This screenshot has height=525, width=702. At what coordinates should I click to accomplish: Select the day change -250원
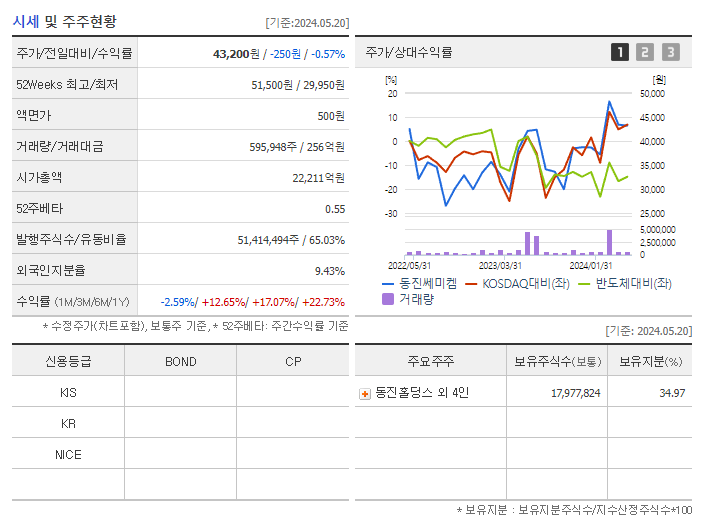click(x=285, y=54)
